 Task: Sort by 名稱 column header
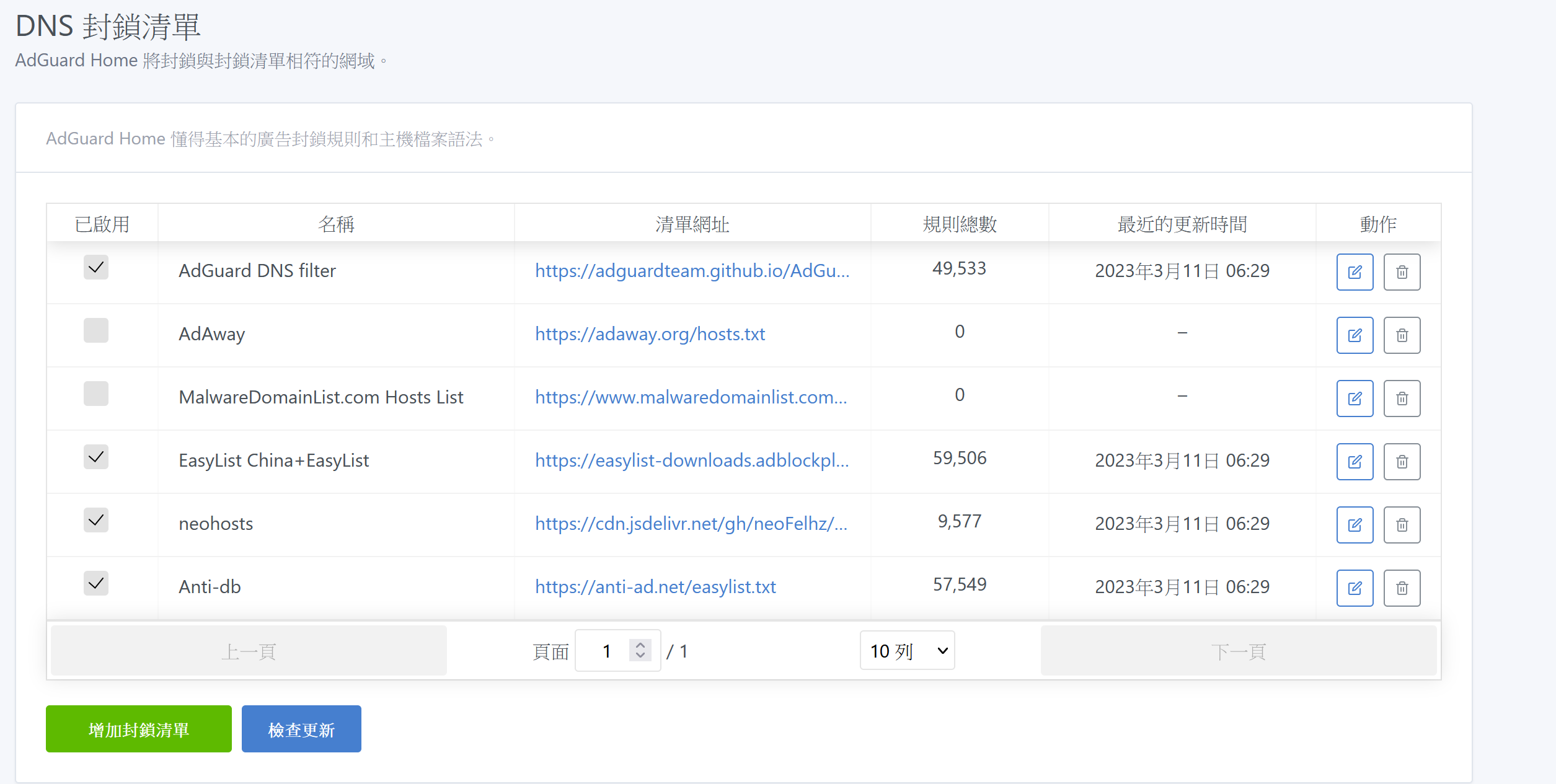[x=336, y=224]
